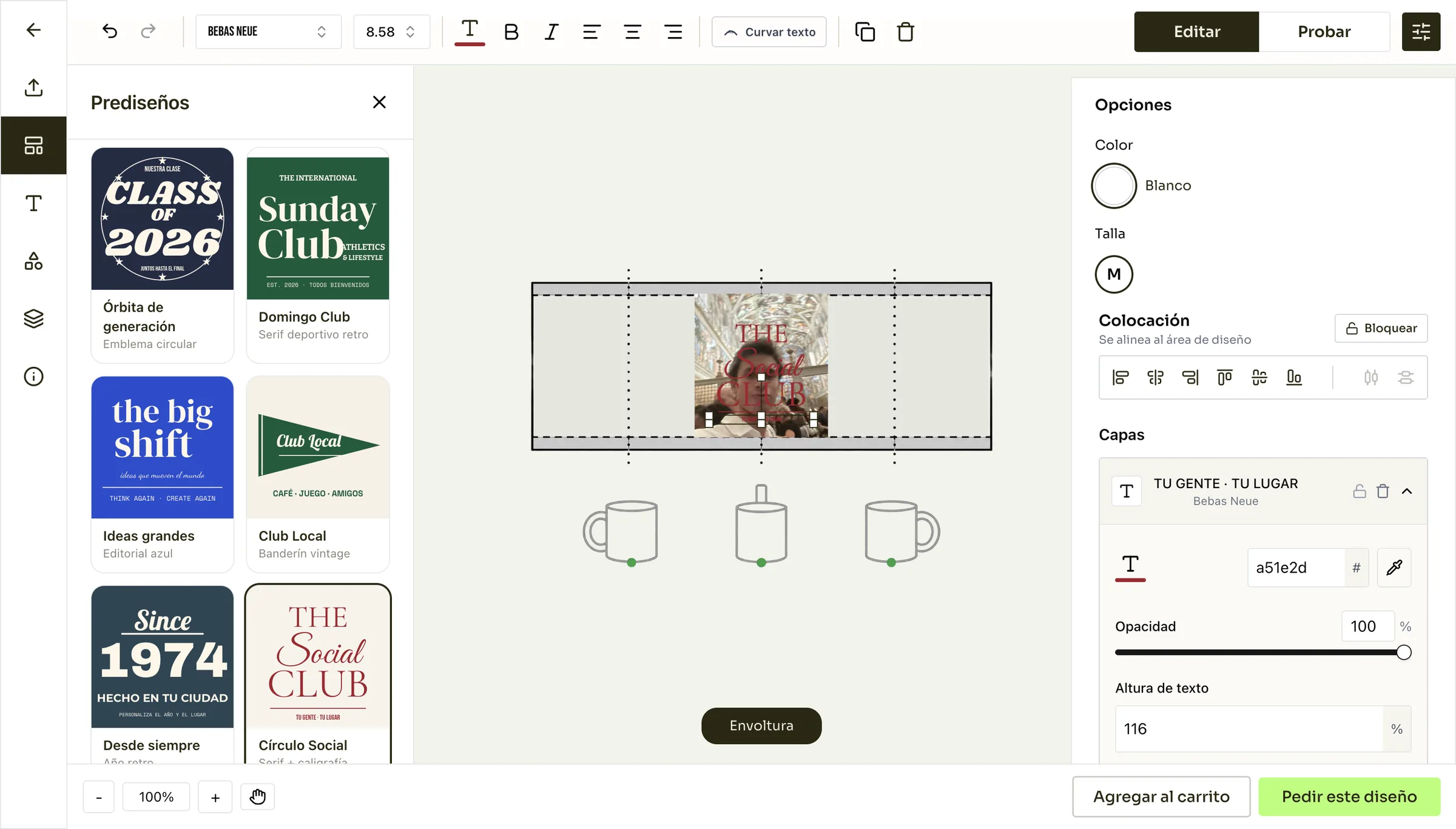Align layer to left edge
Screen dimensions: 1456x829
pos(1120,377)
